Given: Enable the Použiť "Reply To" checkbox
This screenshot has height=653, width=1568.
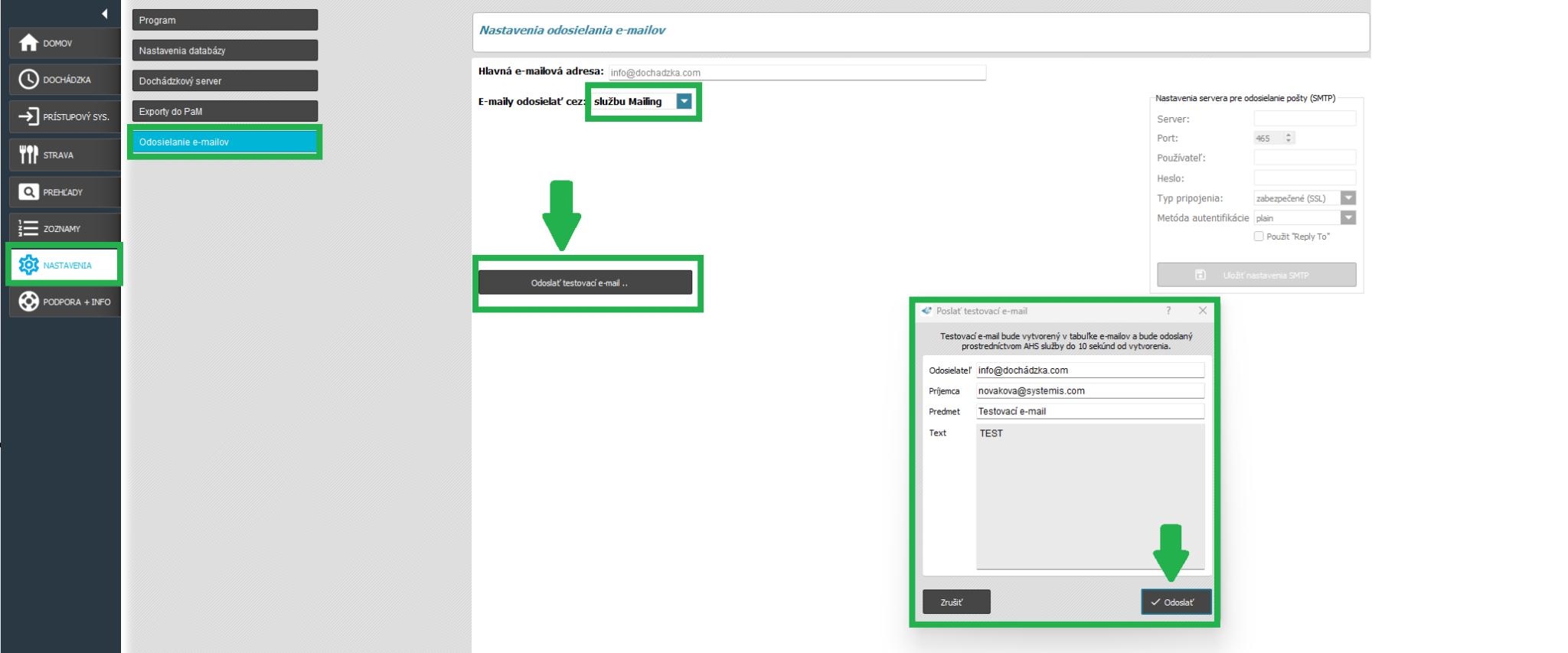Looking at the screenshot, I should [x=1259, y=237].
